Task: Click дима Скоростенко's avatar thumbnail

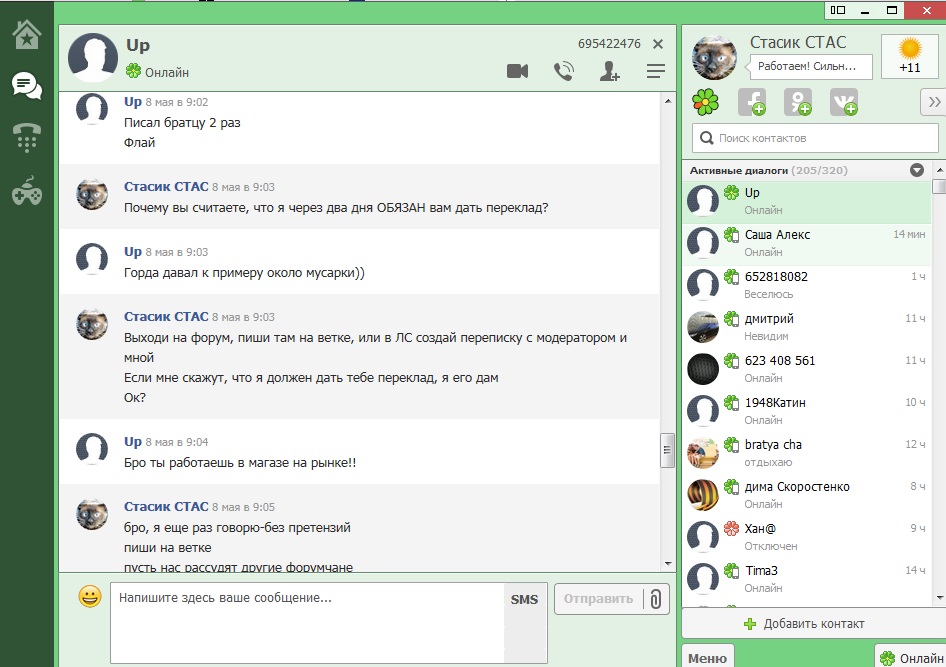Action: (x=703, y=495)
